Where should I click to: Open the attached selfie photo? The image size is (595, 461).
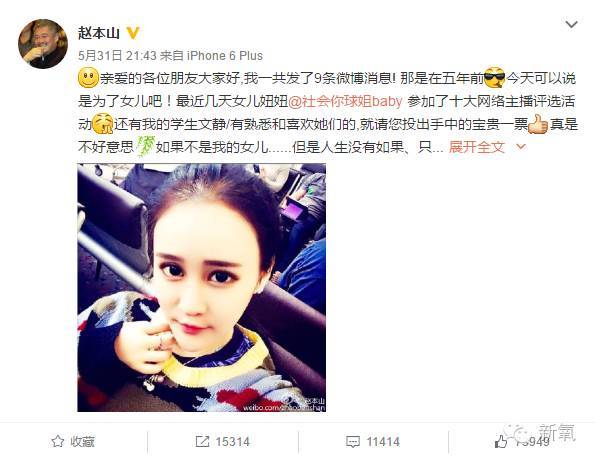[x=201, y=288]
